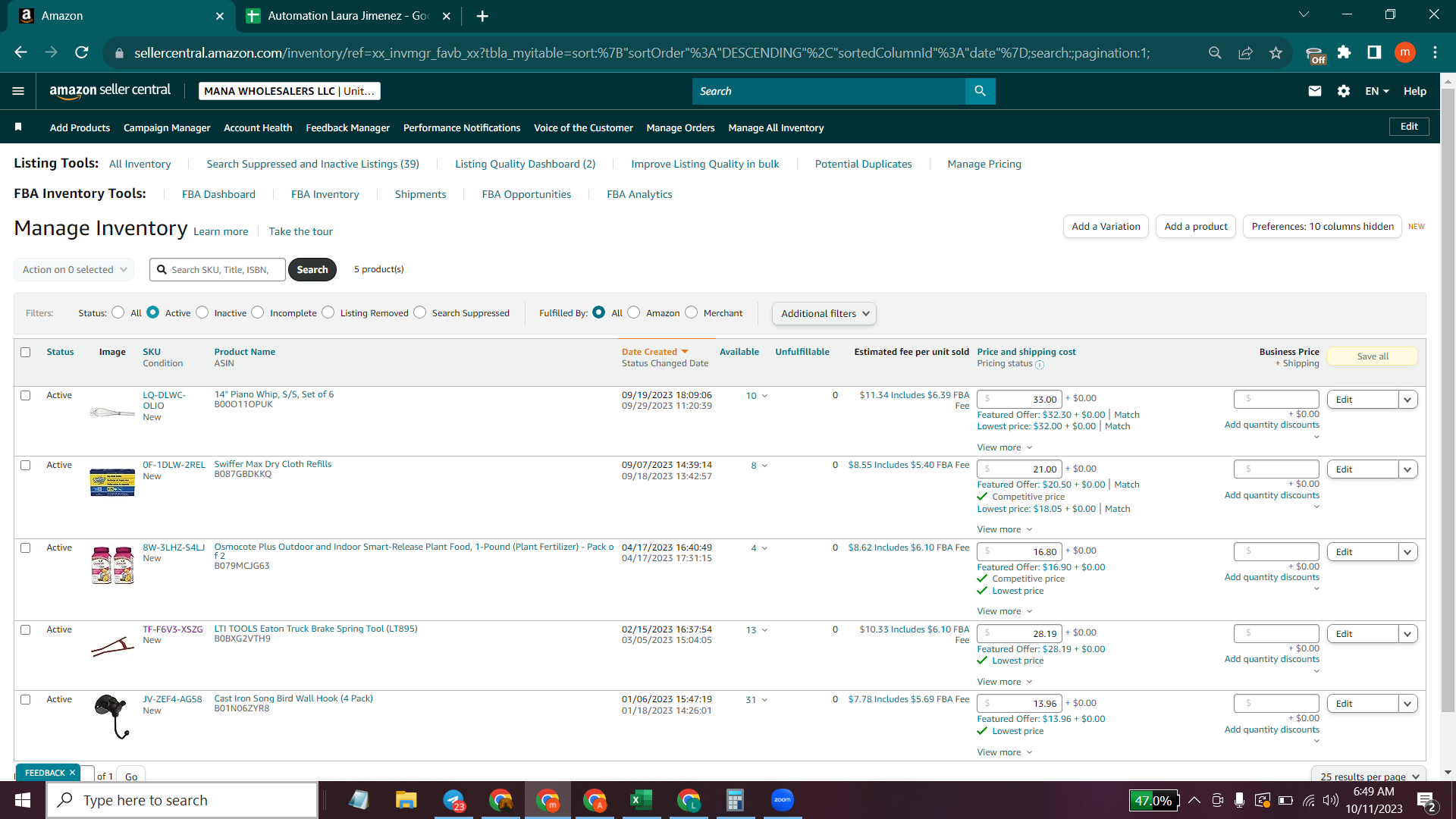This screenshot has height=819, width=1456.
Task: Open the Chrome profile avatar
Action: 1404,52
